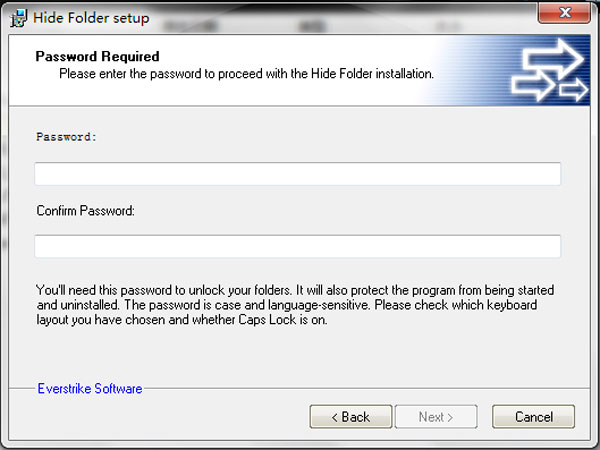This screenshot has width=600, height=450.
Task: Go to previous step with Back button
Action: click(x=351, y=417)
